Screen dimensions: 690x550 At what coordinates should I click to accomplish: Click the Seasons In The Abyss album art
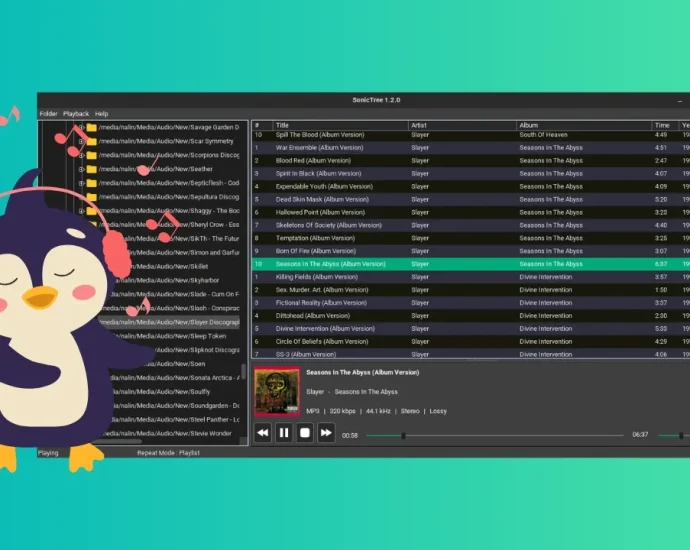[277, 391]
